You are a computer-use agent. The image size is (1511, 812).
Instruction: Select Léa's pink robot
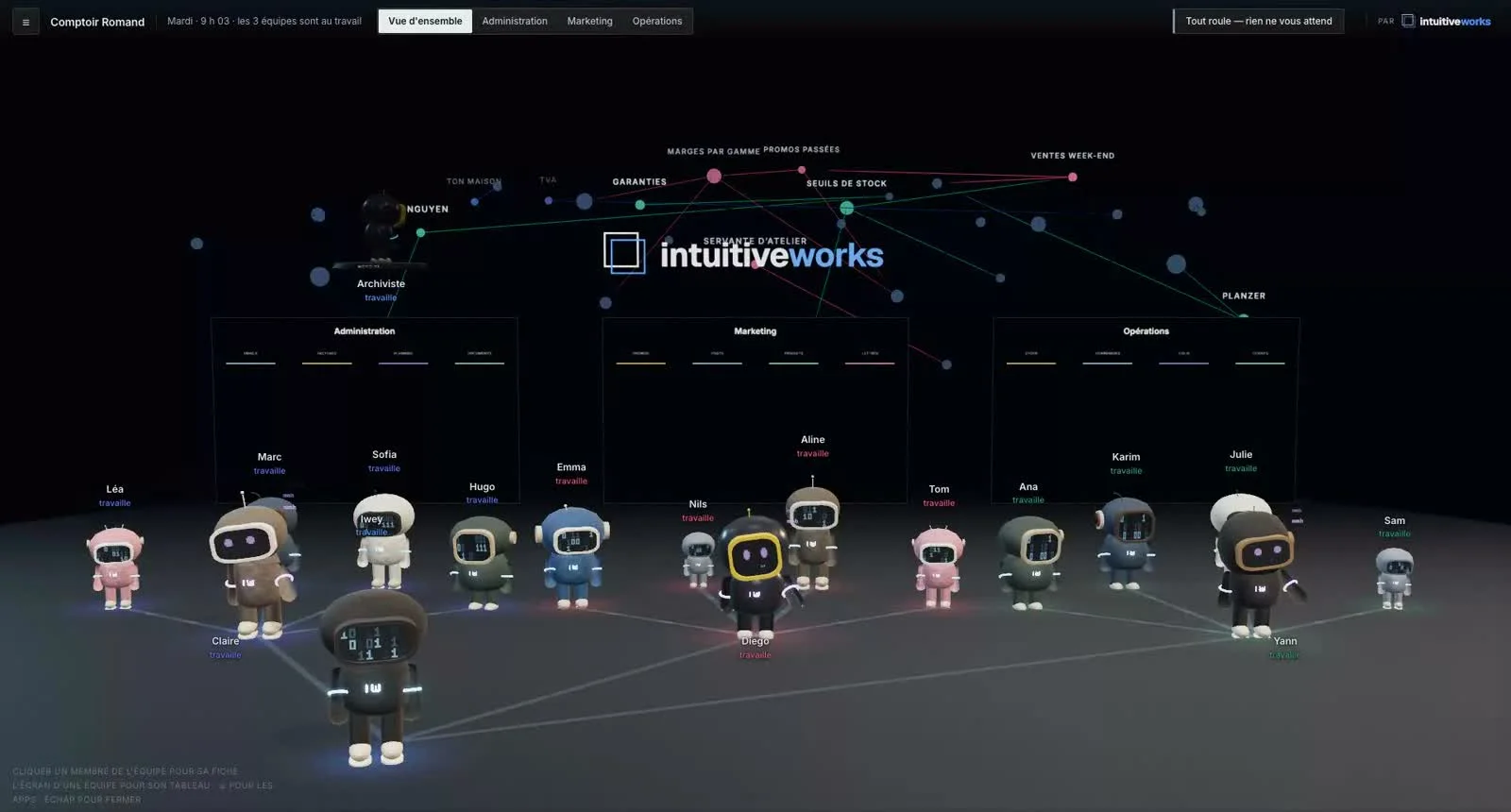(115, 567)
